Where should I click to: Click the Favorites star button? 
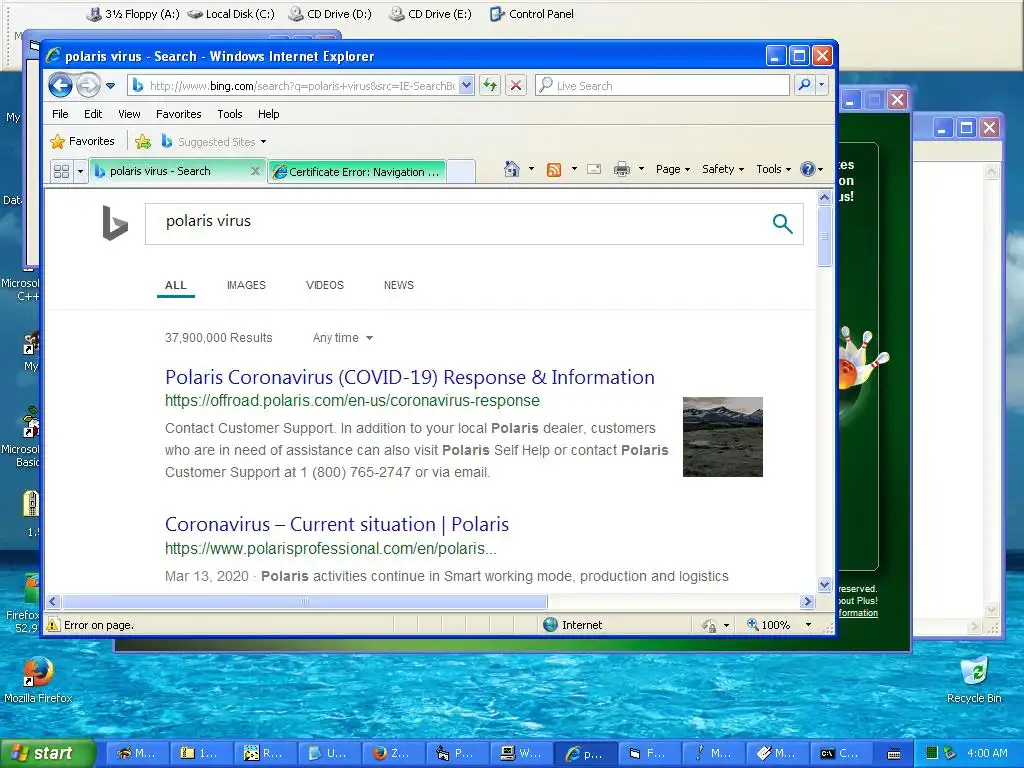click(82, 141)
